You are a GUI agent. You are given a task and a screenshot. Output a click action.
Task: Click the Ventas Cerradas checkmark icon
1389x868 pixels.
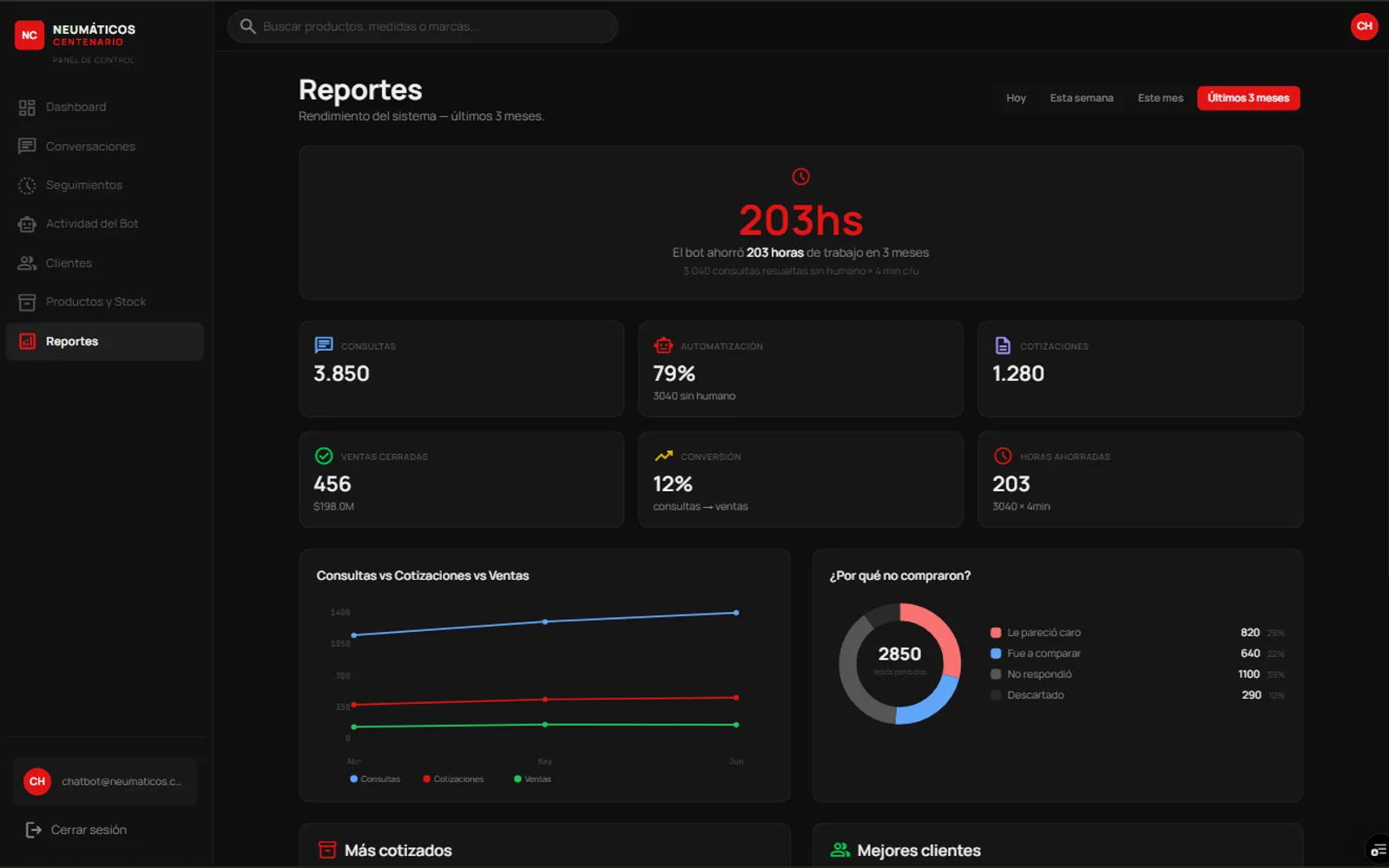point(324,456)
